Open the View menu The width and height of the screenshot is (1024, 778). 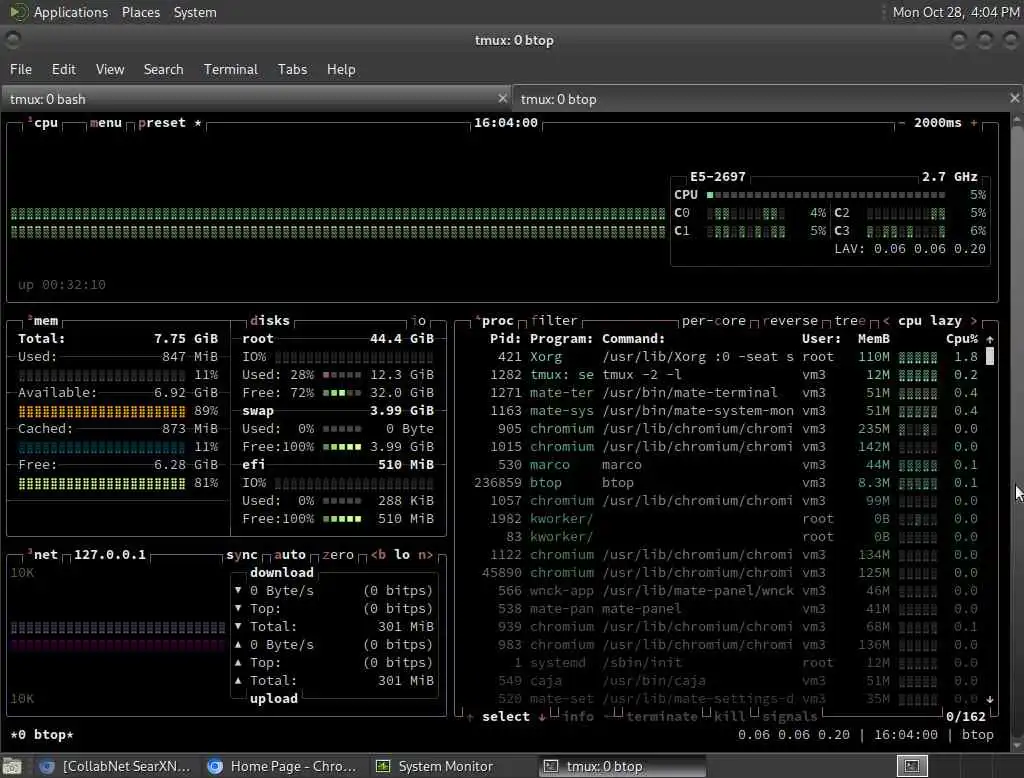point(110,69)
